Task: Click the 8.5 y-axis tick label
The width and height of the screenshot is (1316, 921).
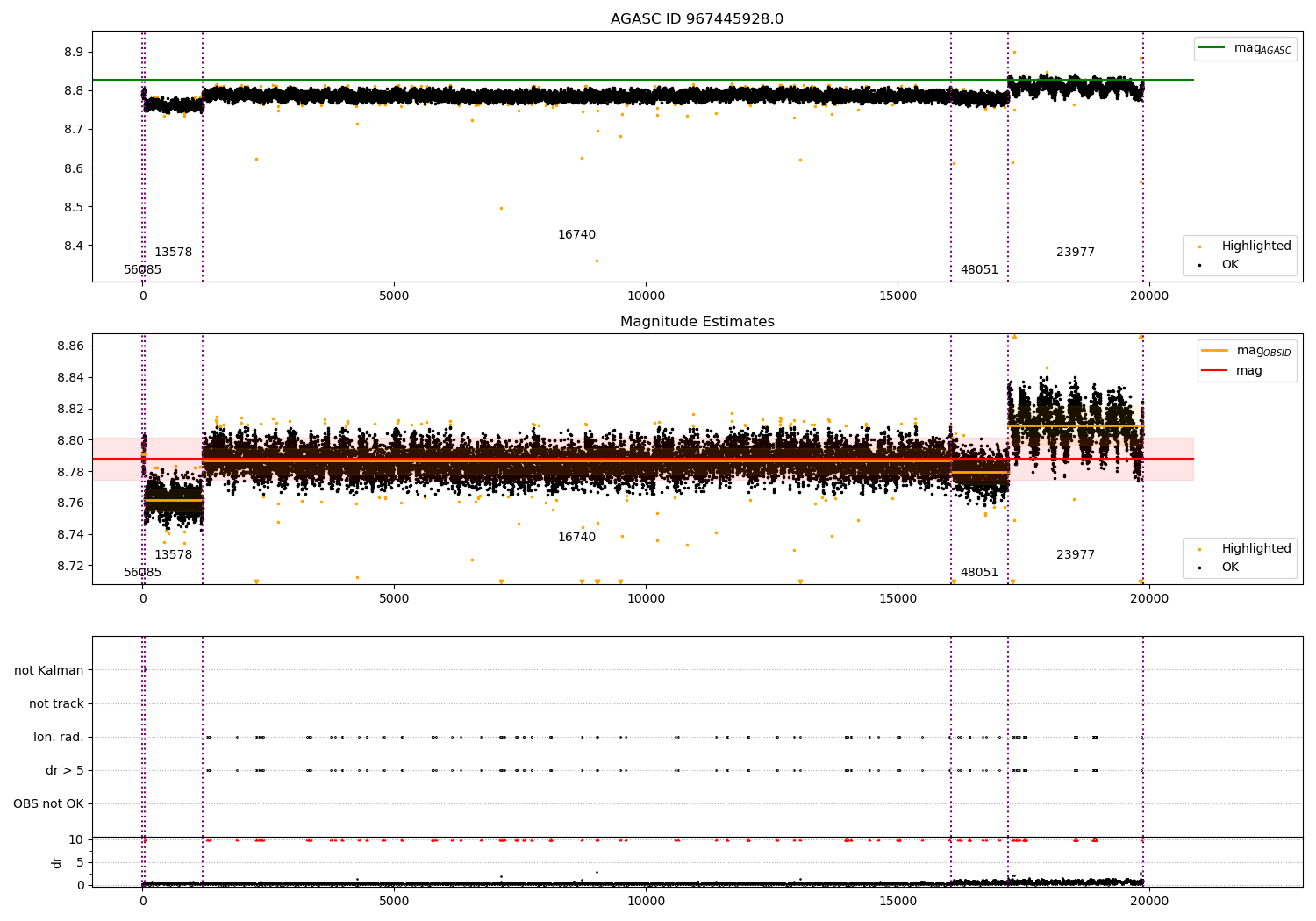Action: (x=74, y=207)
